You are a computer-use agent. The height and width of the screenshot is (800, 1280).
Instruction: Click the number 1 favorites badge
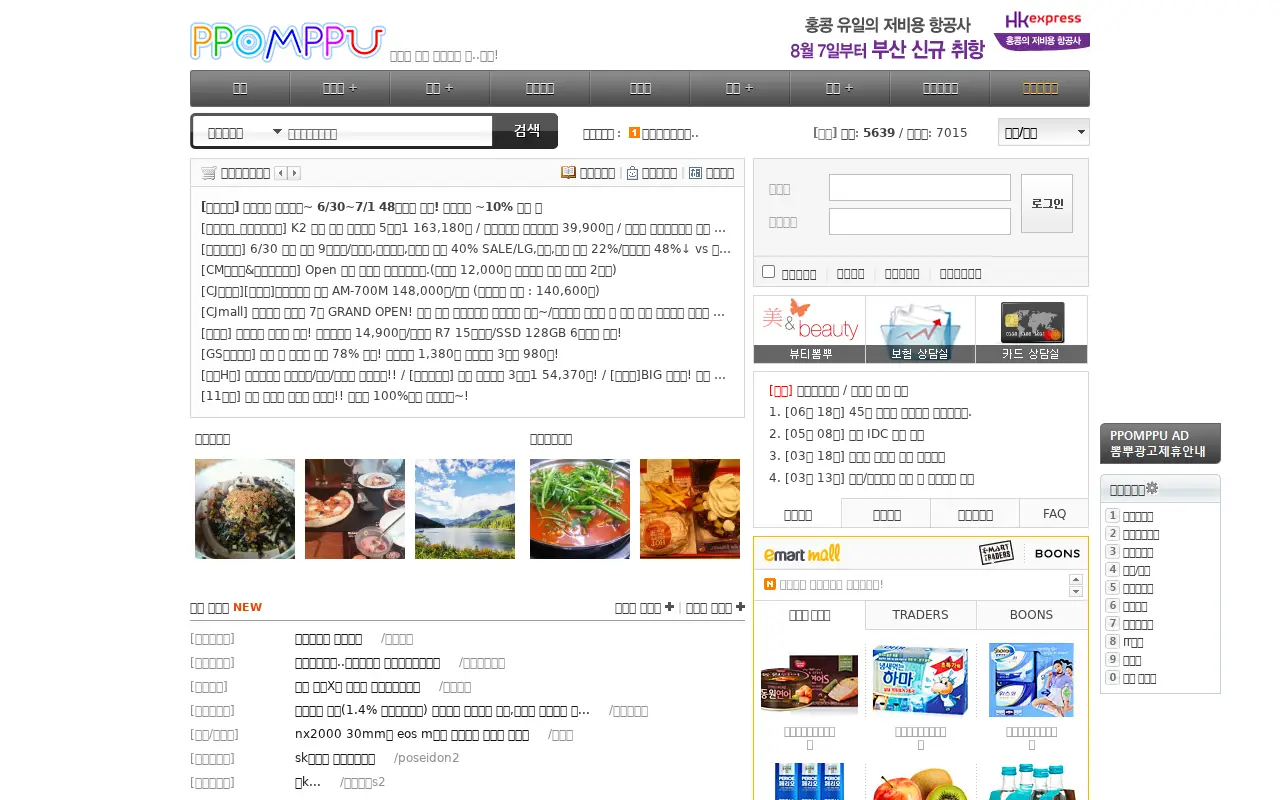(x=1112, y=516)
